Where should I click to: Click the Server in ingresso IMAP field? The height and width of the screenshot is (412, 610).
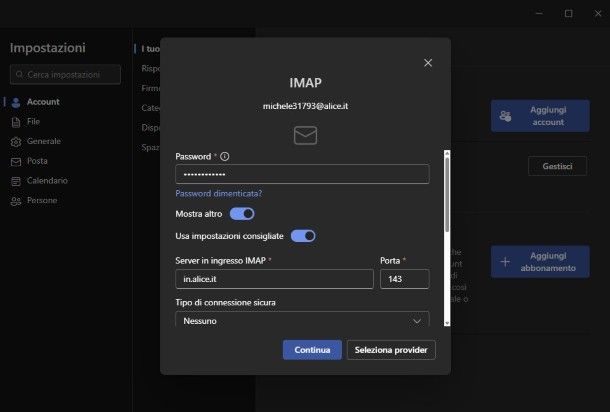(273, 279)
